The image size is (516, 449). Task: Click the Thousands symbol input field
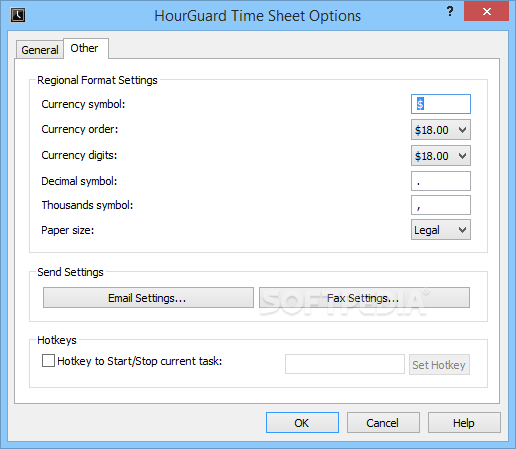pos(441,205)
